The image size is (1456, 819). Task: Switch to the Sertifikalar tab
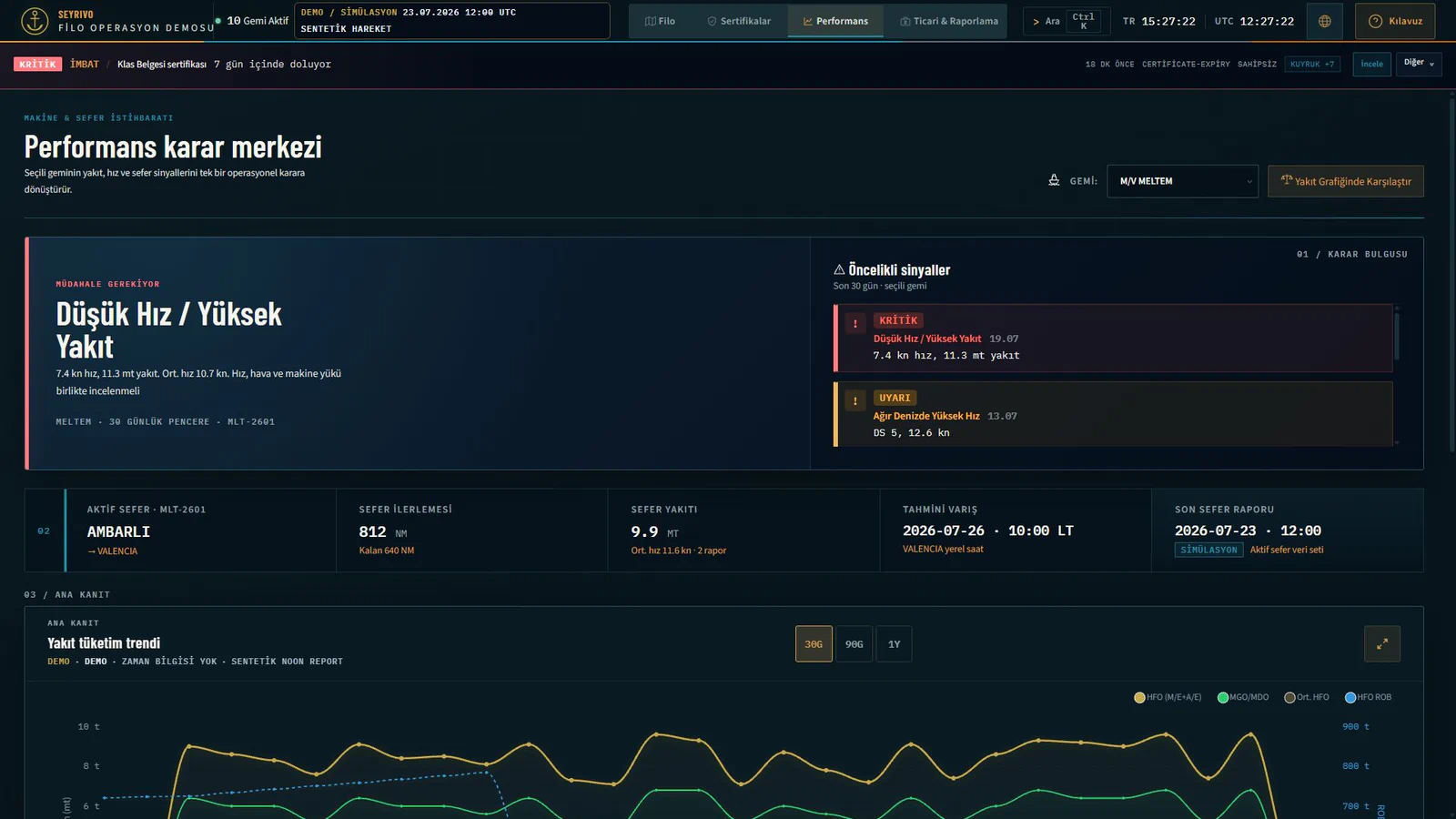(739, 21)
